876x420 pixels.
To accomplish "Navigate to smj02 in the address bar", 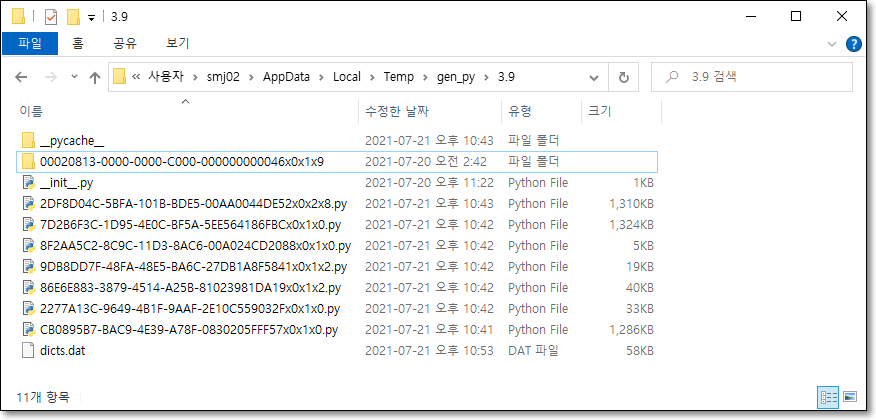I will (221, 77).
